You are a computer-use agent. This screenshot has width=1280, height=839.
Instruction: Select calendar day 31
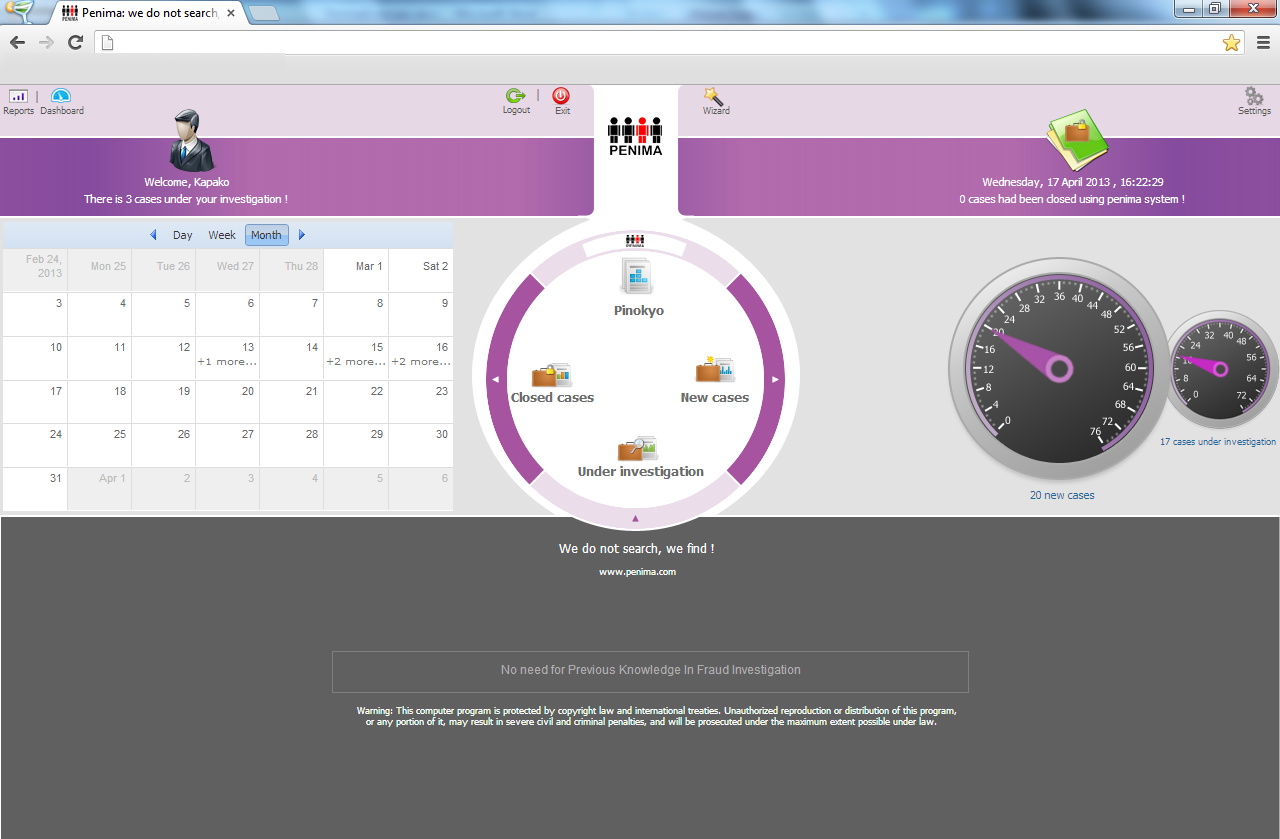pos(35,489)
